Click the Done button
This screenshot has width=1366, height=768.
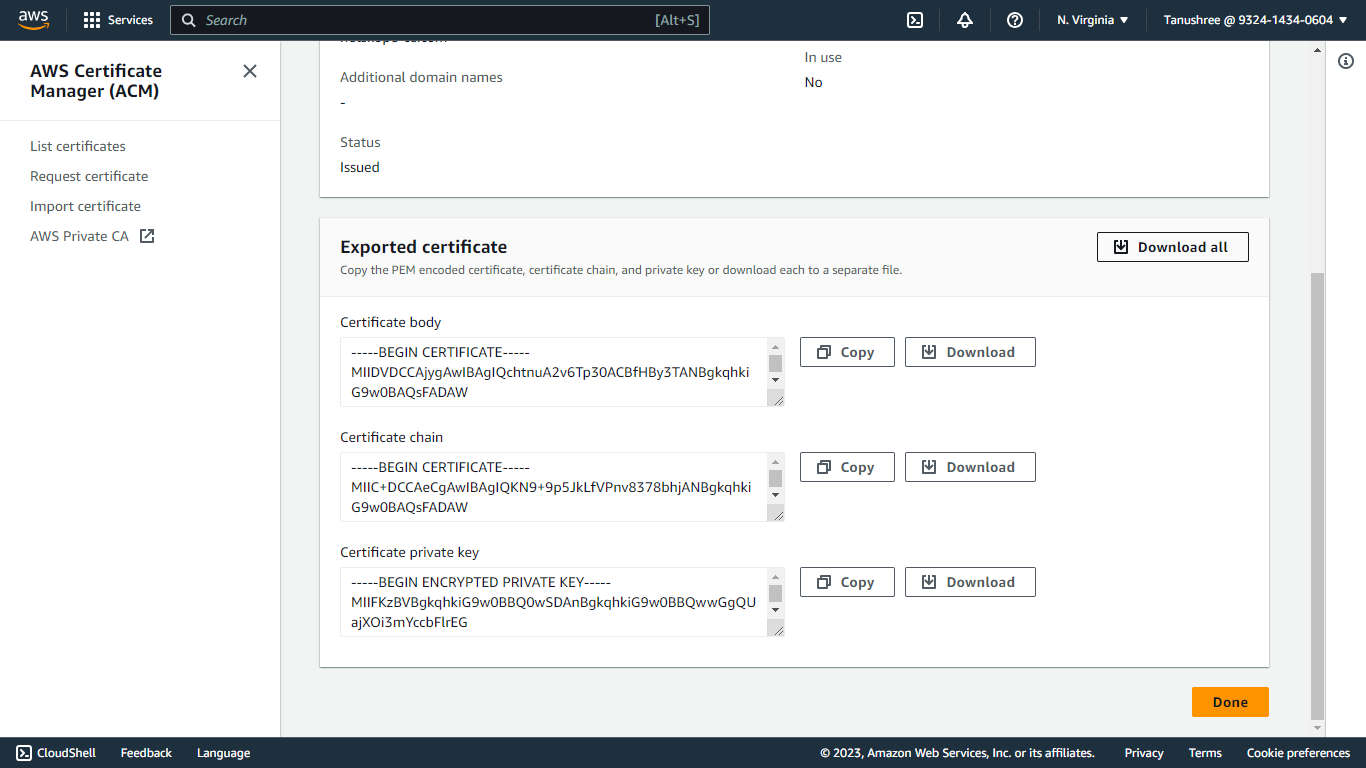tap(1230, 702)
